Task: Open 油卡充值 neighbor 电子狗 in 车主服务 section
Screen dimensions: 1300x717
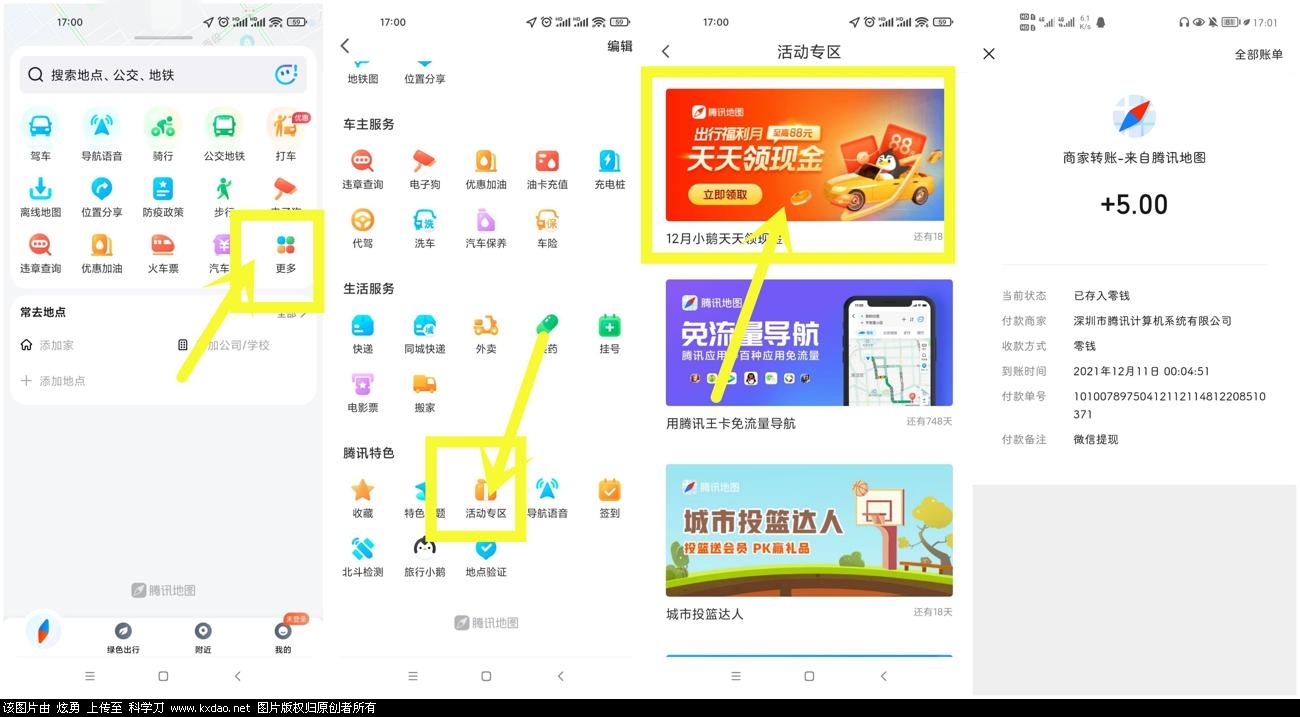Action: pos(424,161)
